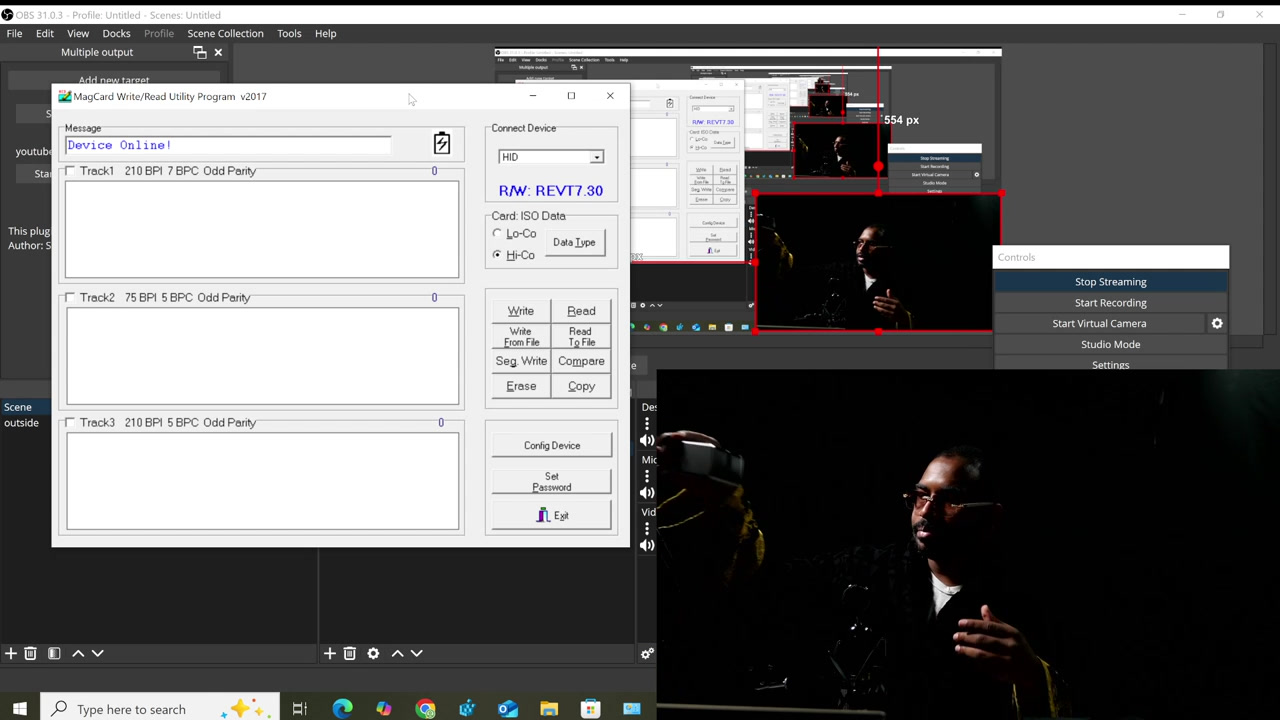1280x720 pixels.
Task: Enable the Track1 checkbox
Action: pyautogui.click(x=70, y=171)
